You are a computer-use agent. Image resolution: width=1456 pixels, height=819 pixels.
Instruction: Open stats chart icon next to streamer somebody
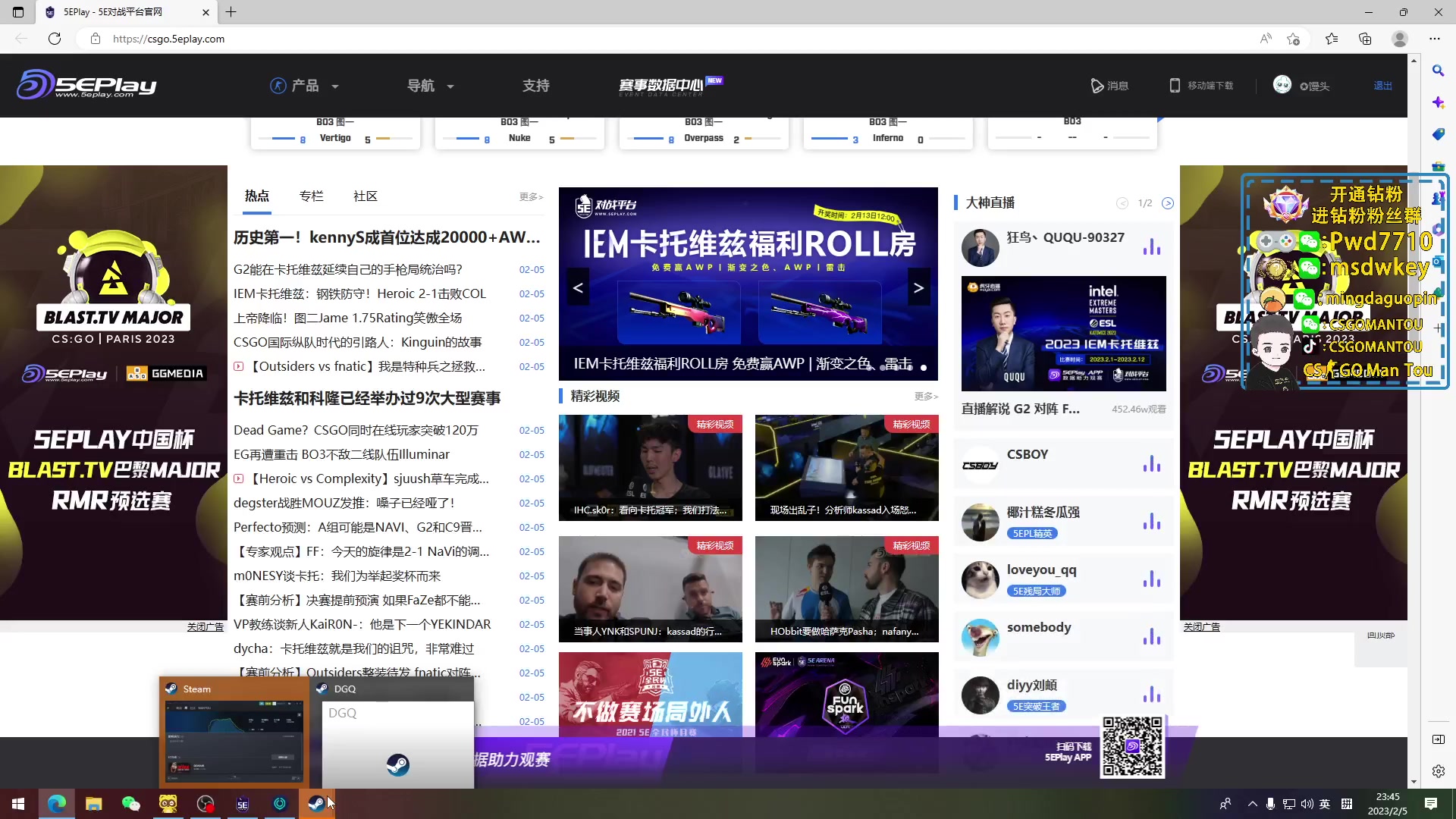click(x=1152, y=637)
